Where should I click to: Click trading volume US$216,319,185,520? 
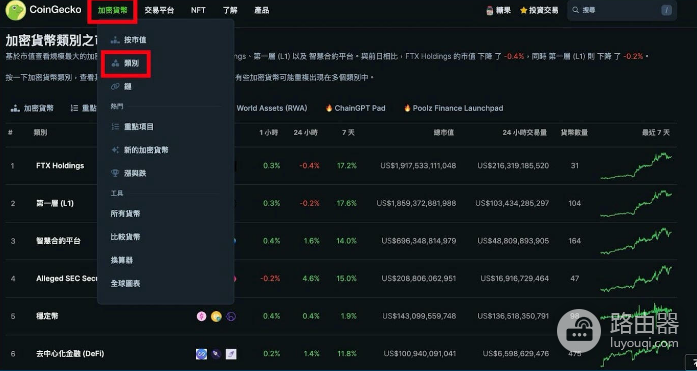pos(513,166)
